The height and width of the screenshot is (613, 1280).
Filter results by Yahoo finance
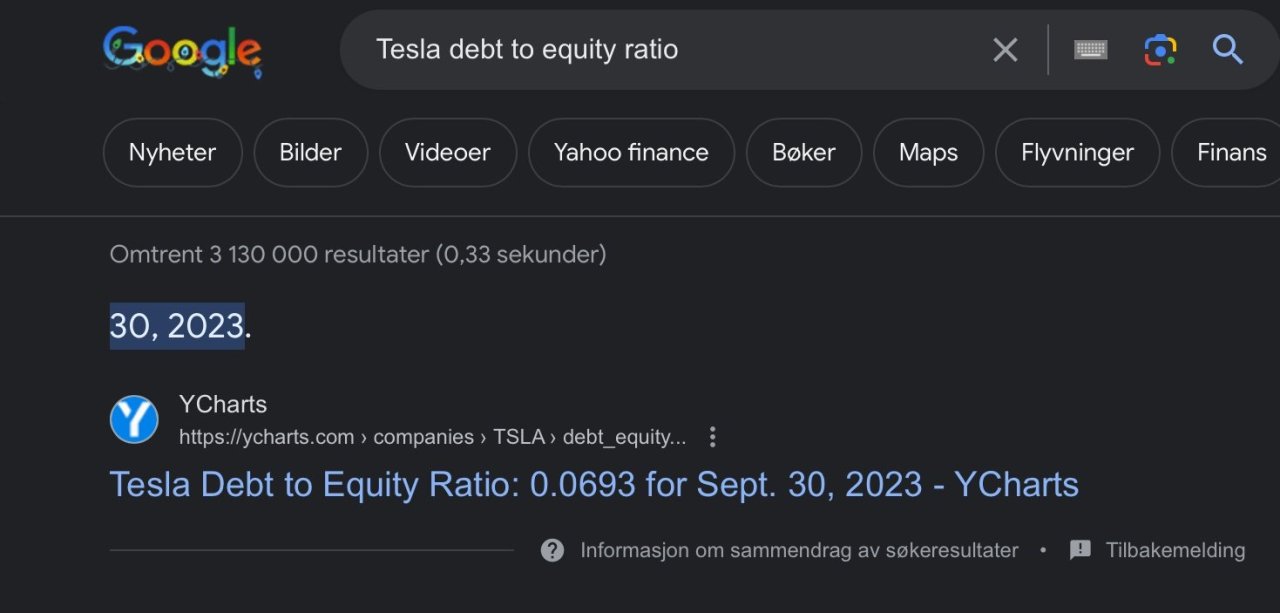(631, 153)
